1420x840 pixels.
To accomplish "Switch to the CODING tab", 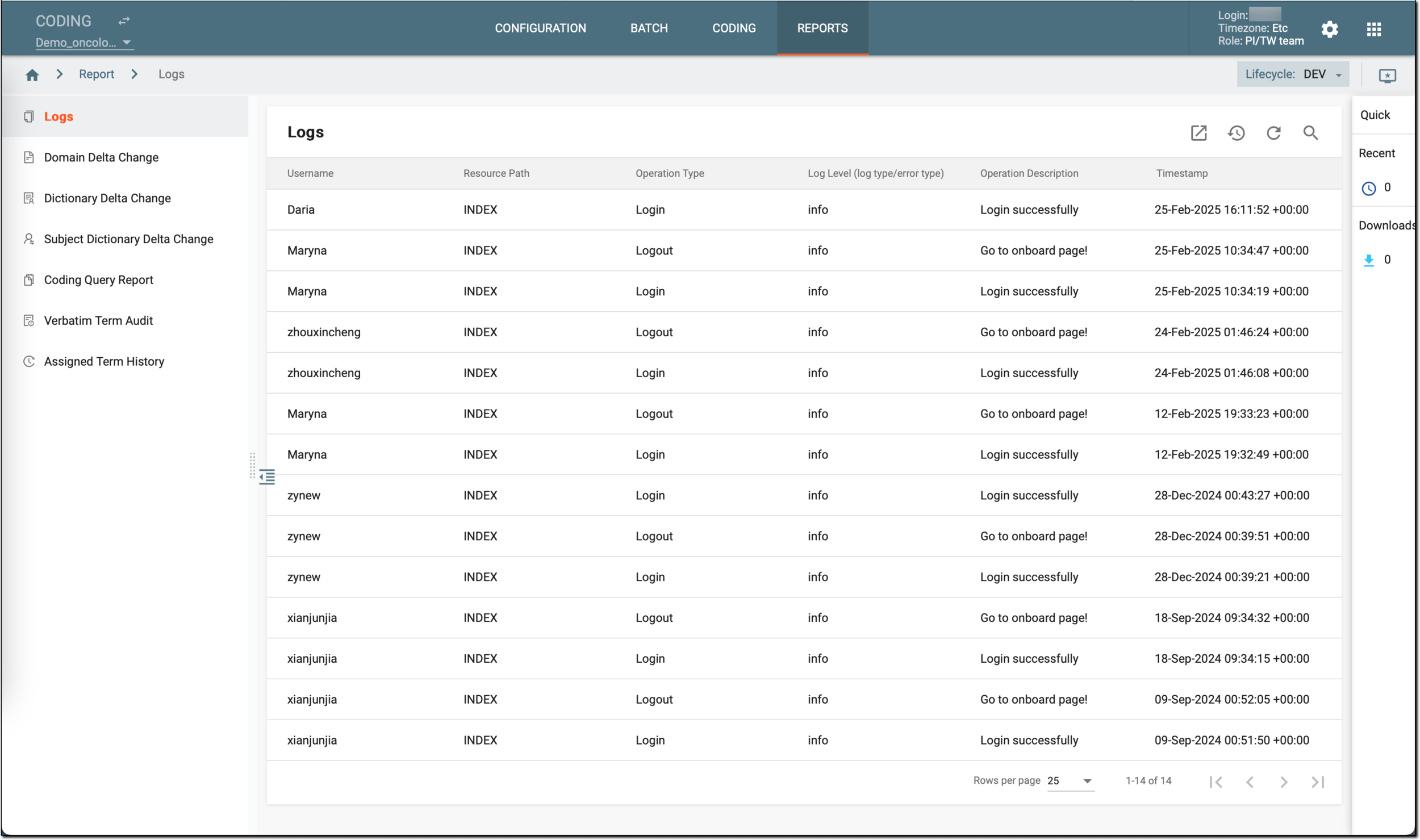I will [734, 28].
